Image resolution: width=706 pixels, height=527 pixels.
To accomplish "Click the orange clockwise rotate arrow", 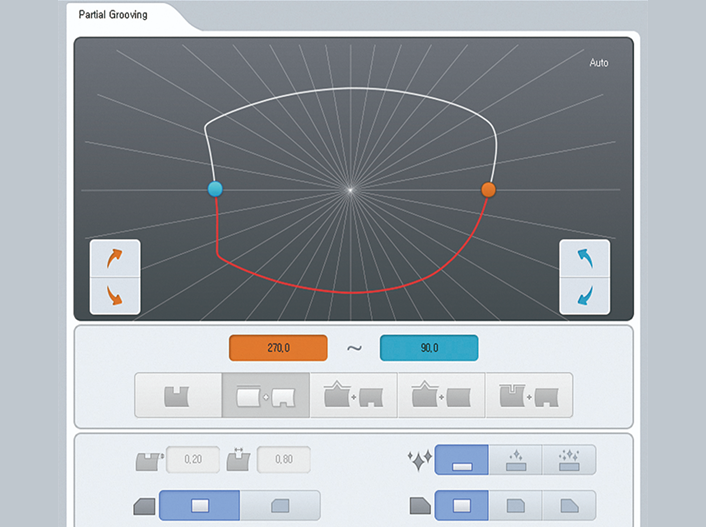I will [115, 259].
